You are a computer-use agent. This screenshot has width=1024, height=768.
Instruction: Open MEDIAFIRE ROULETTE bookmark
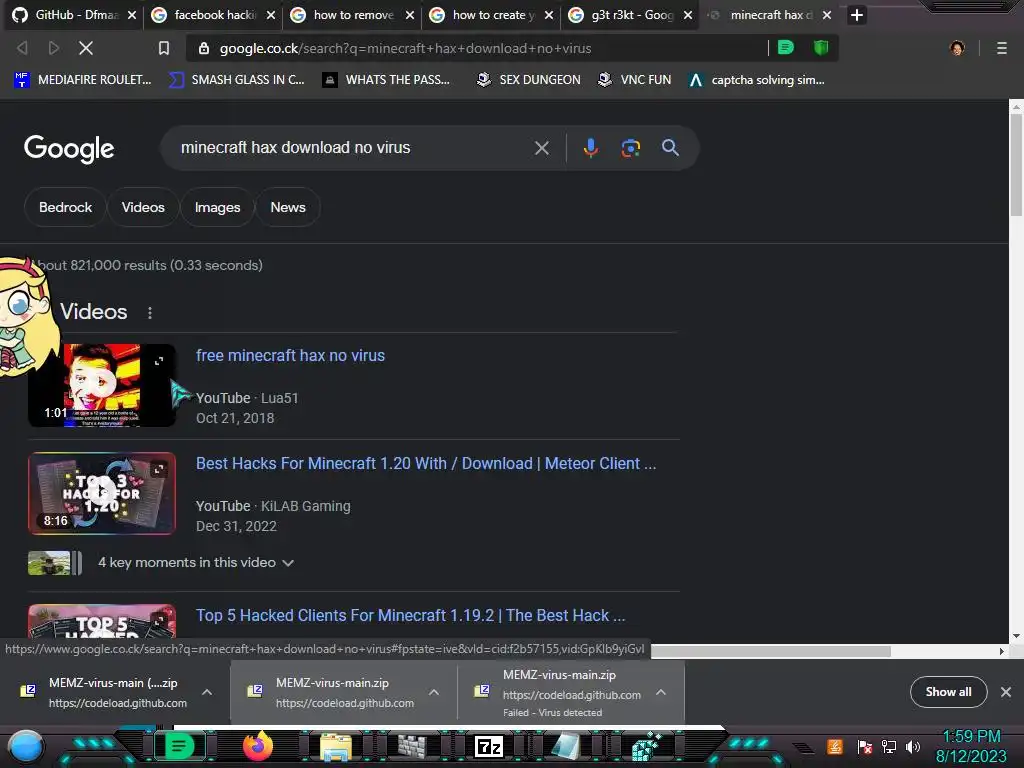point(82,80)
